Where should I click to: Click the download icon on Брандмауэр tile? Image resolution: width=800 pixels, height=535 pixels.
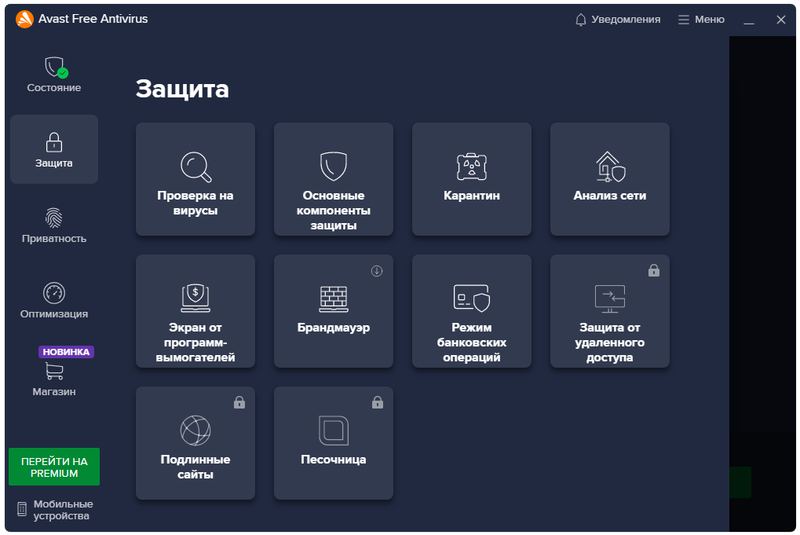[x=377, y=271]
